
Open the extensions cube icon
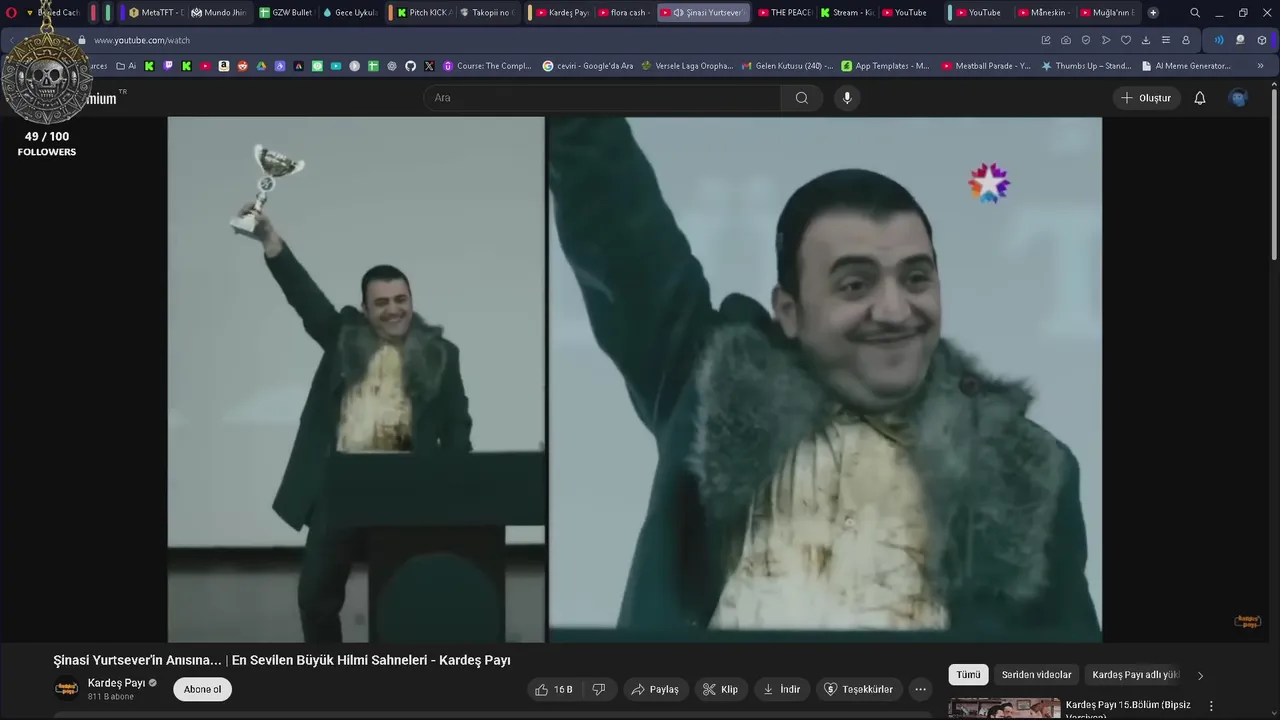(1262, 40)
